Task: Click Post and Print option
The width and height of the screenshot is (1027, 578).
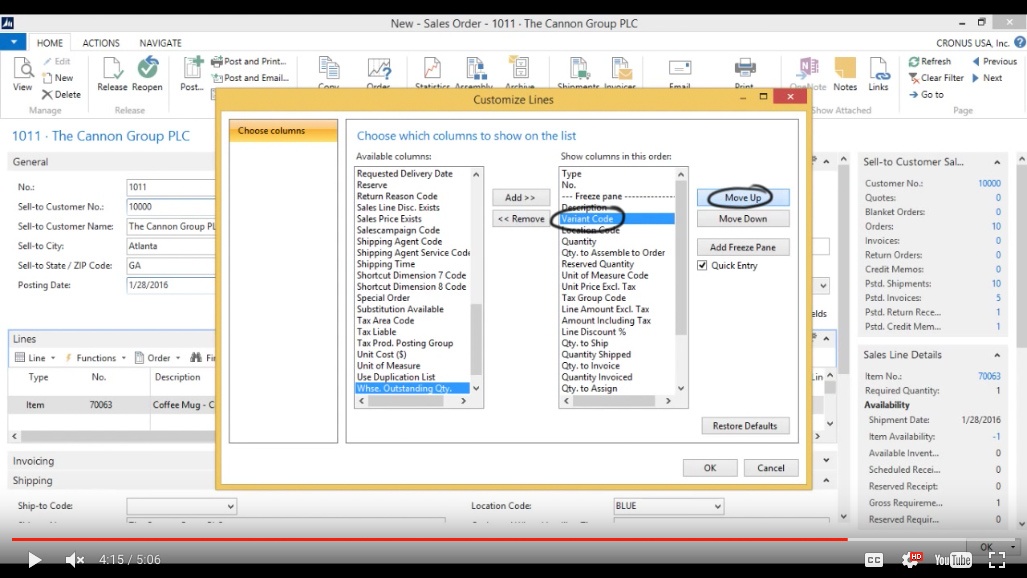Action: tap(249, 61)
